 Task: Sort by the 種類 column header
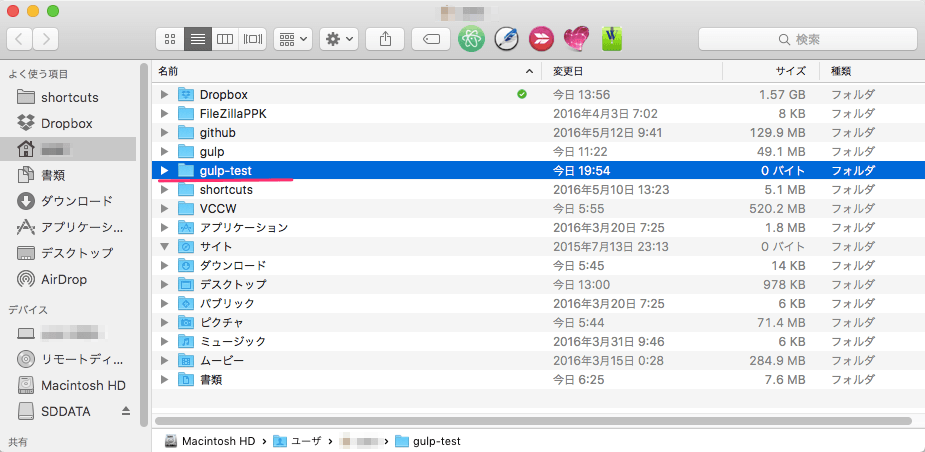coord(872,71)
